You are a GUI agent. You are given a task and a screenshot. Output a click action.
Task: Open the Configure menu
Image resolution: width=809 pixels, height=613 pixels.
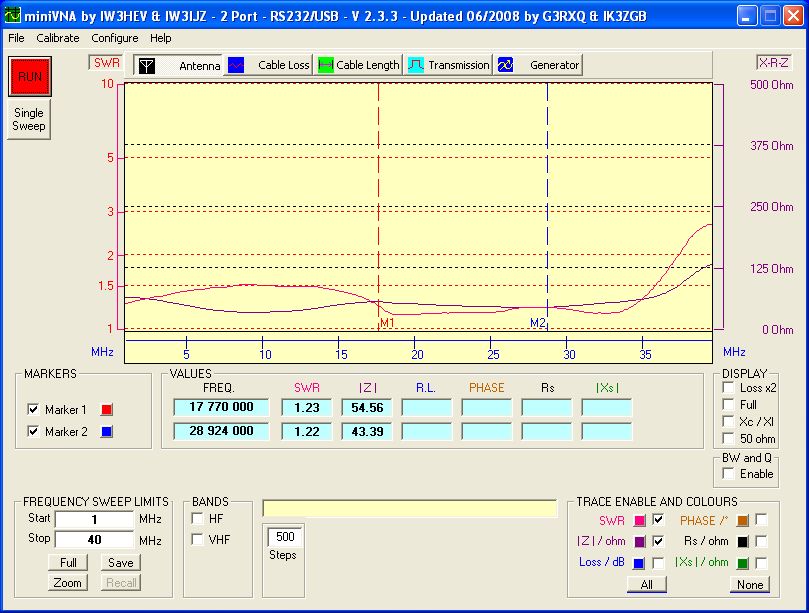pyautogui.click(x=115, y=38)
